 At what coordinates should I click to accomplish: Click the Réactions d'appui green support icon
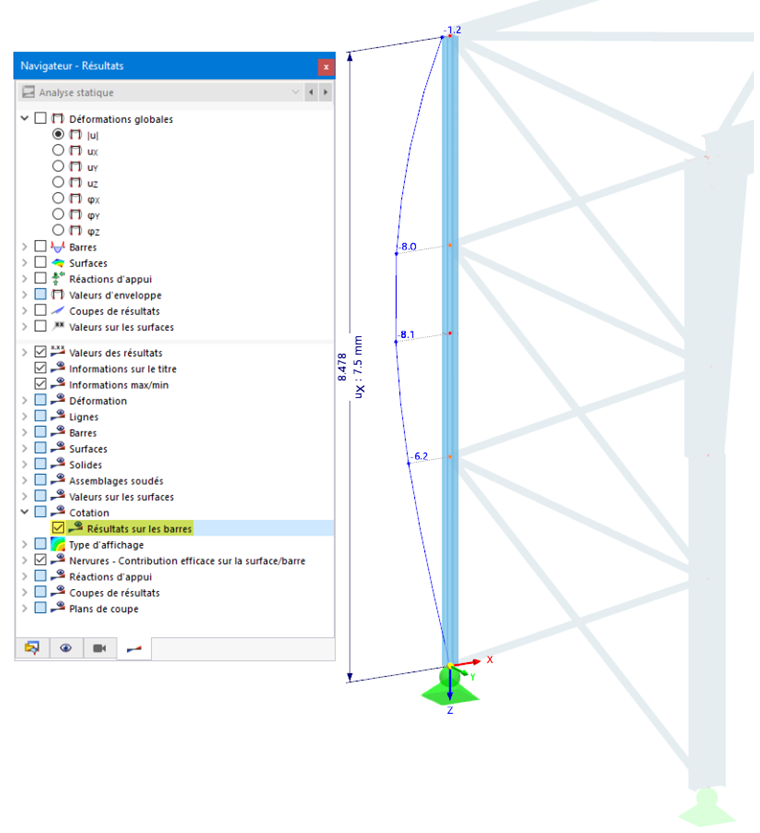point(58,278)
